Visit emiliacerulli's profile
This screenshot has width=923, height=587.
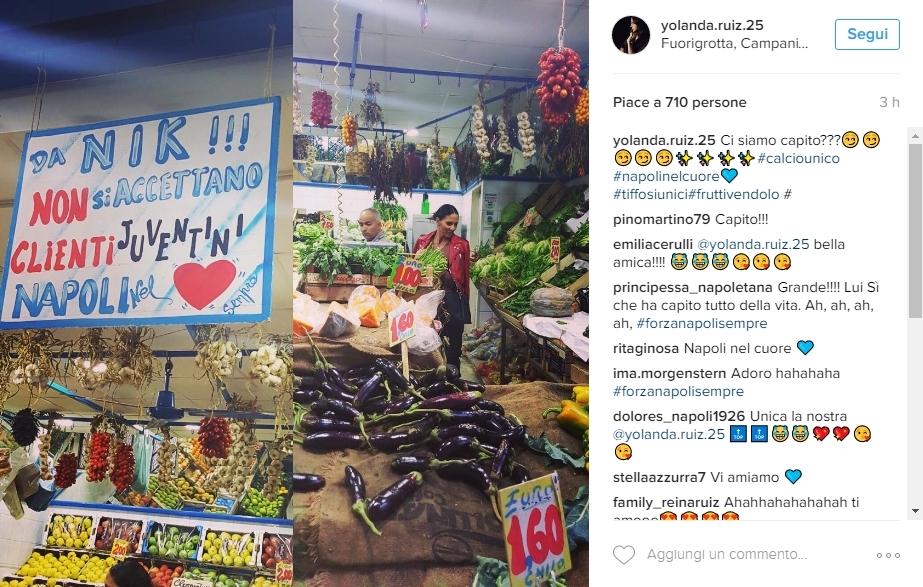point(652,244)
